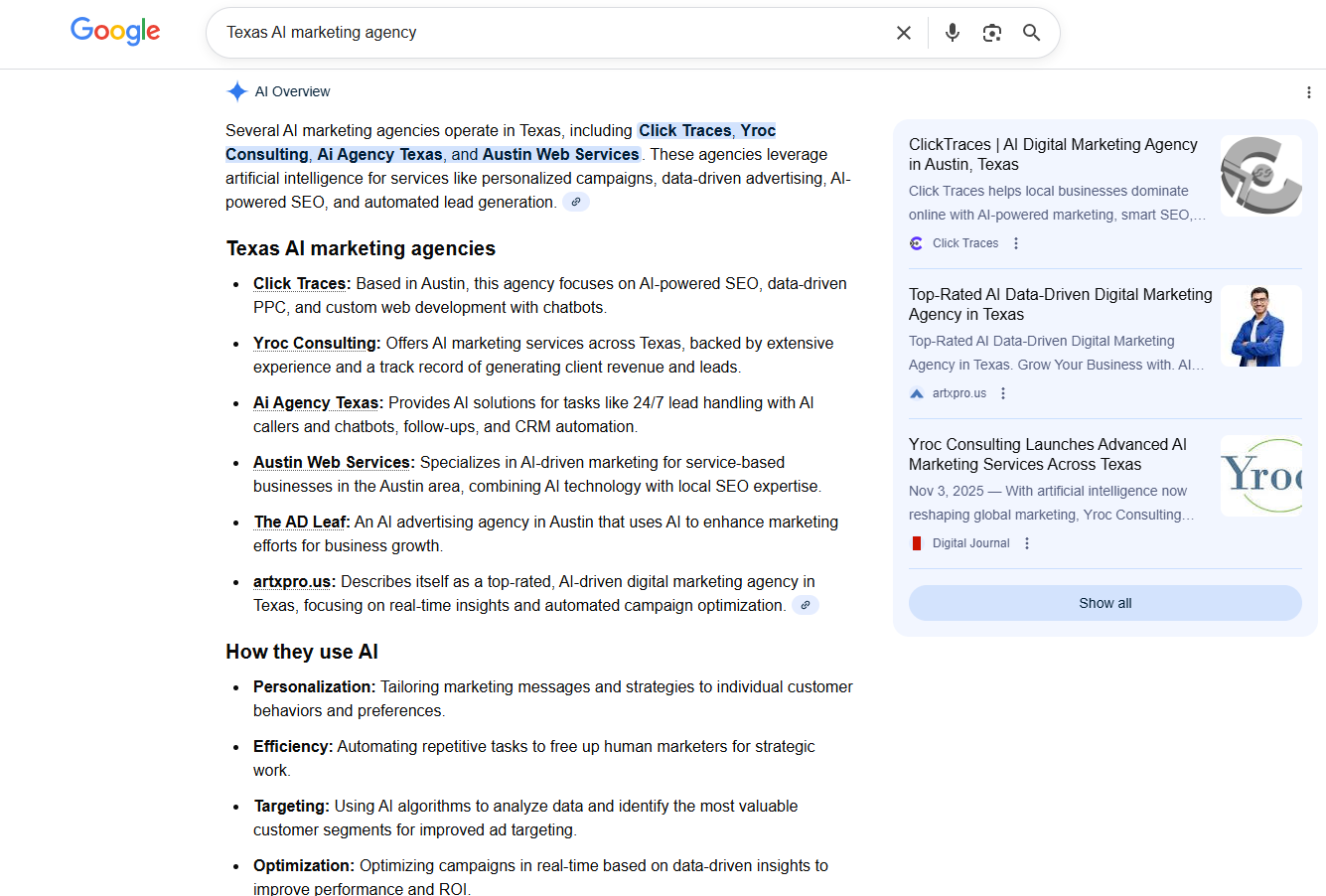Screen dimensions: 1326x896
Task: Click the Targeting bullet label
Action: (291, 807)
